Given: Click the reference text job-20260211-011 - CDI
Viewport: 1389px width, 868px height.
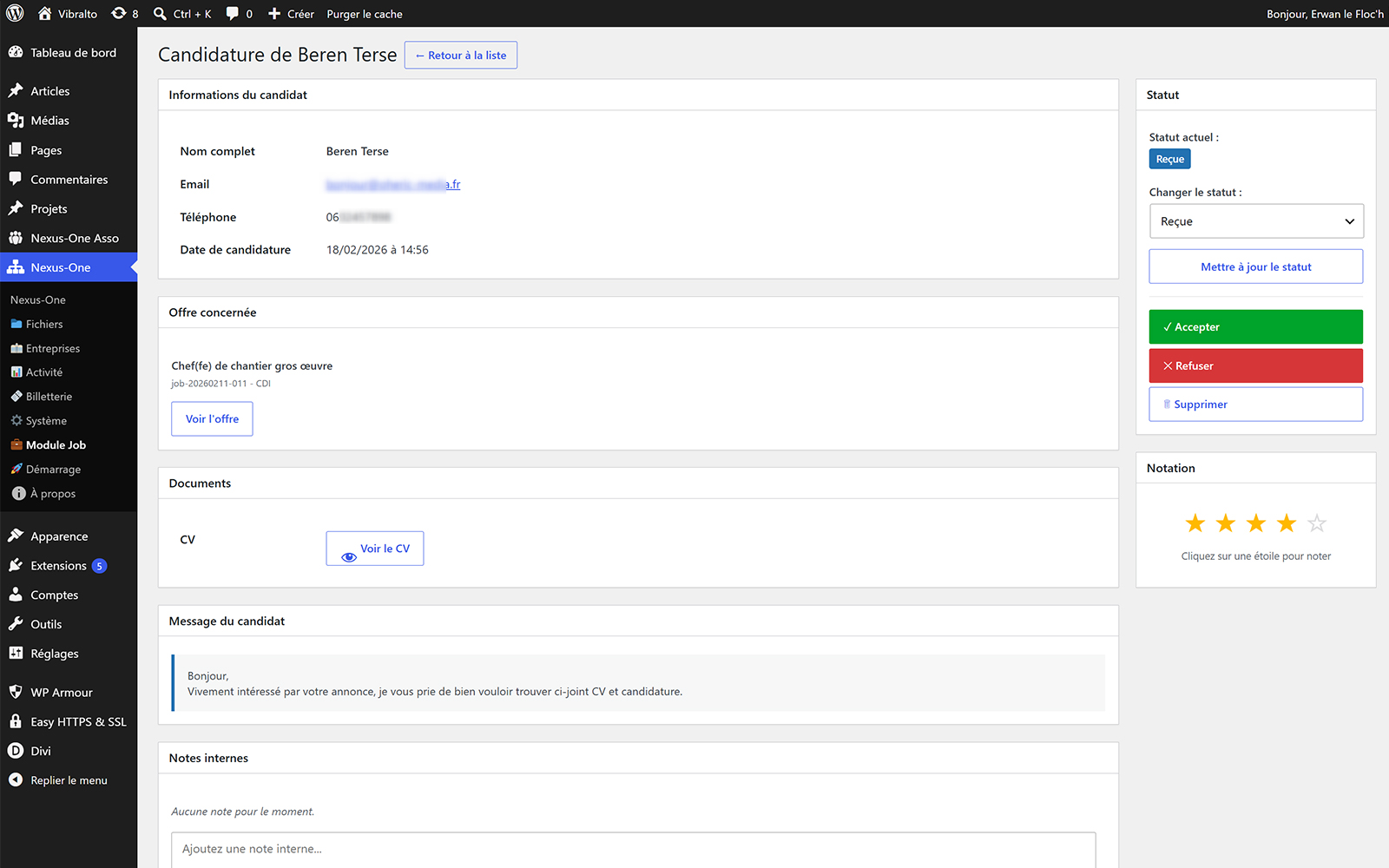Looking at the screenshot, I should 221,384.
